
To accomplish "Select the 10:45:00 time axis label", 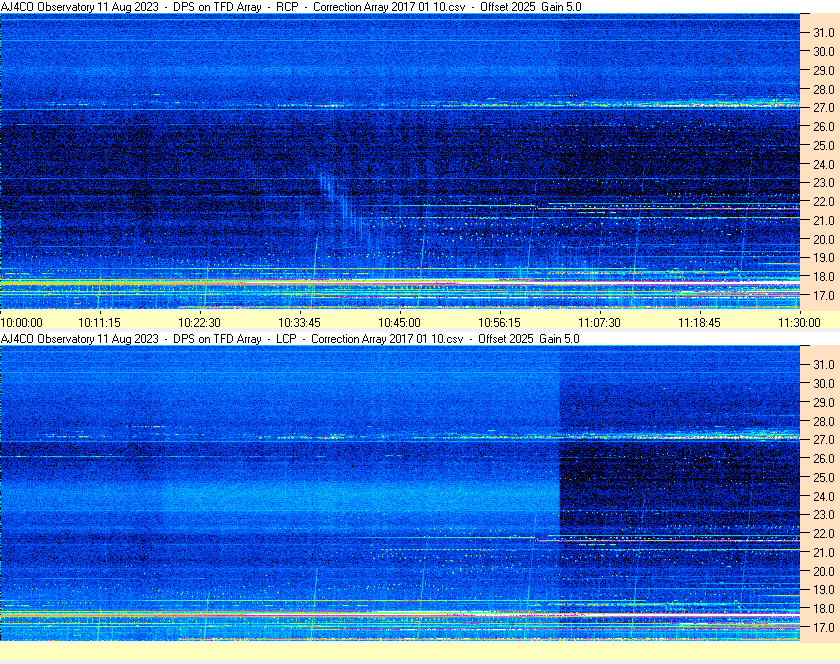I will [400, 323].
